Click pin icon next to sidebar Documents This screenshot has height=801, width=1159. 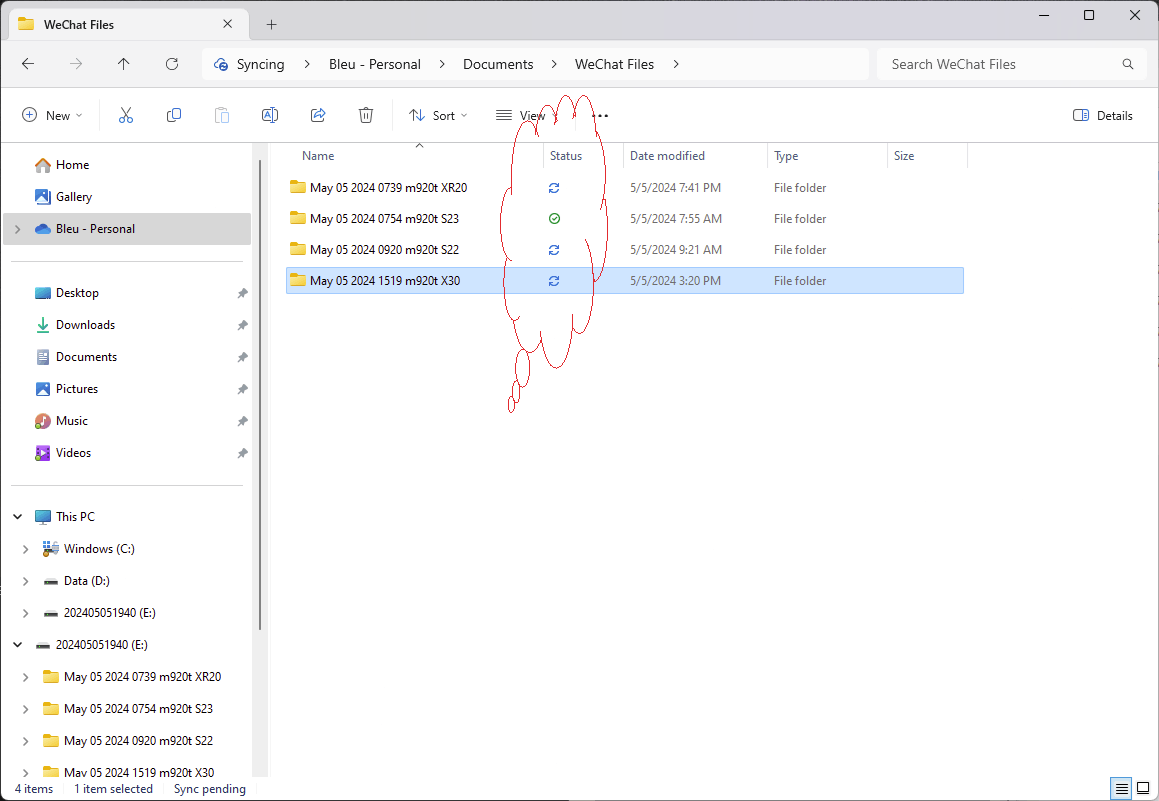(x=242, y=357)
